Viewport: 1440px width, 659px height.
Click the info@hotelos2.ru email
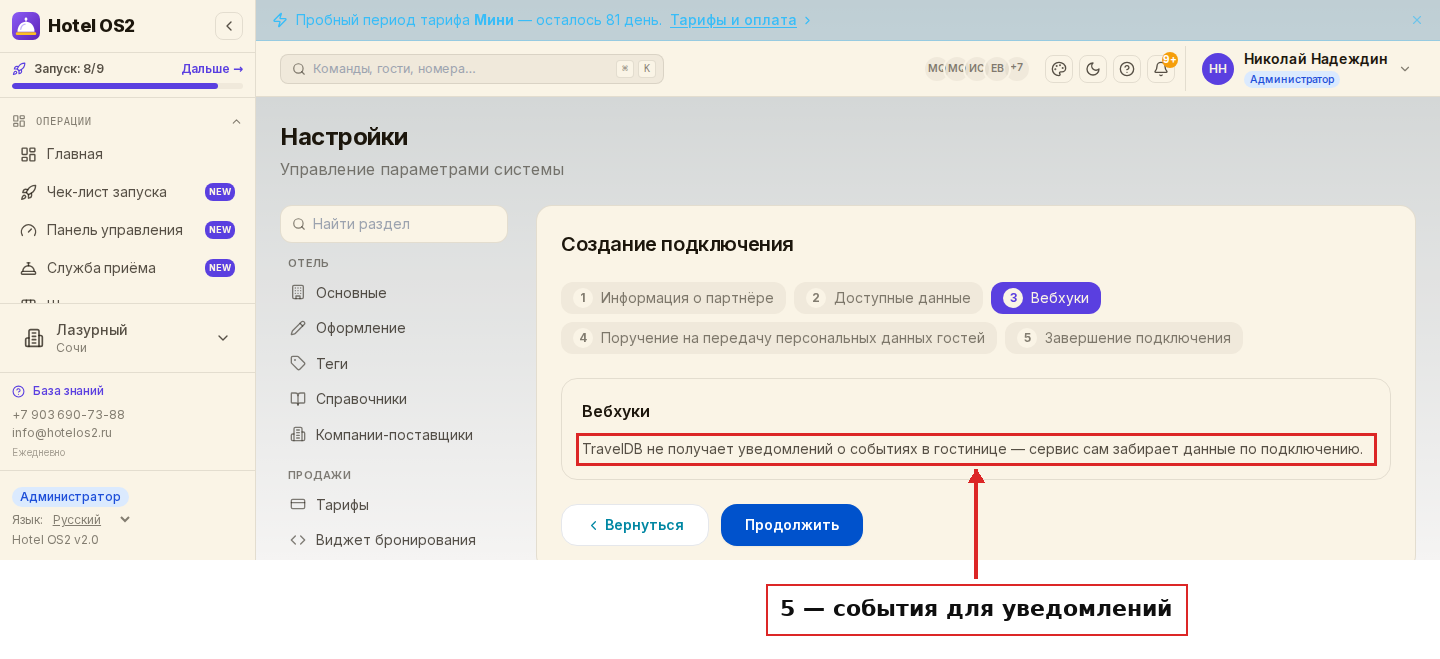[x=62, y=433]
